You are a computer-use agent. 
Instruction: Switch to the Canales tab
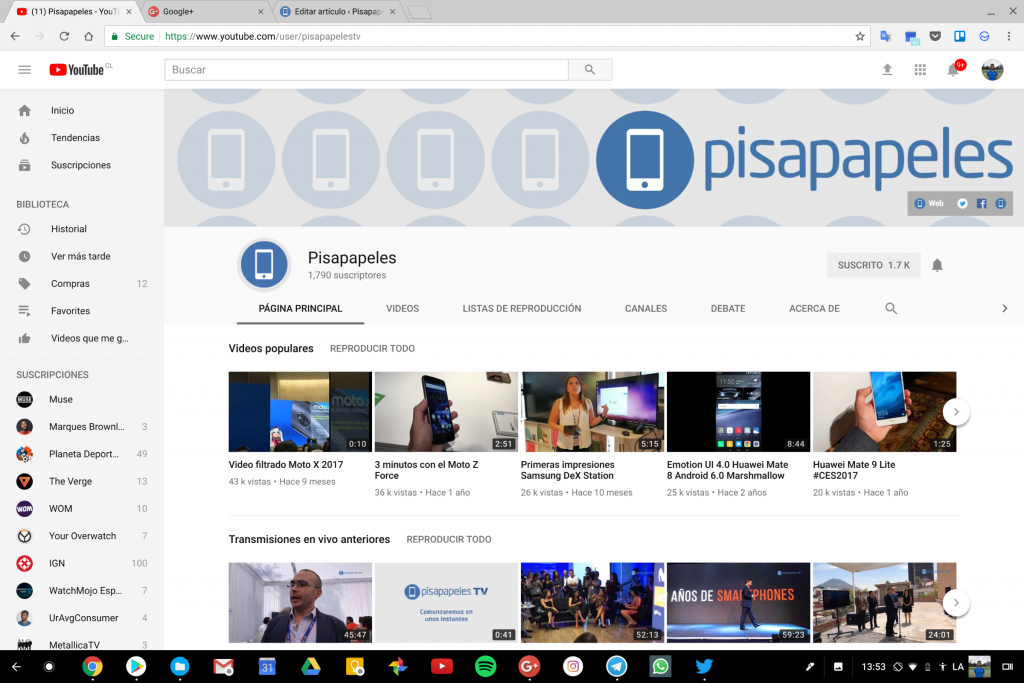646,308
